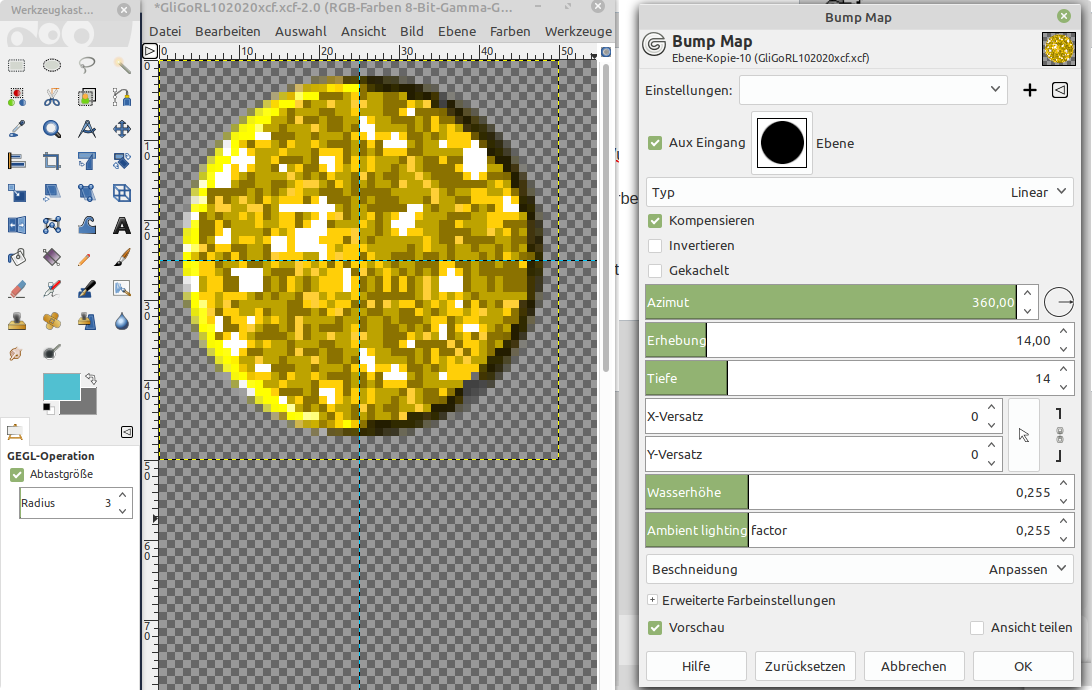Open the Farben menu
1092x690 pixels.
click(x=510, y=31)
